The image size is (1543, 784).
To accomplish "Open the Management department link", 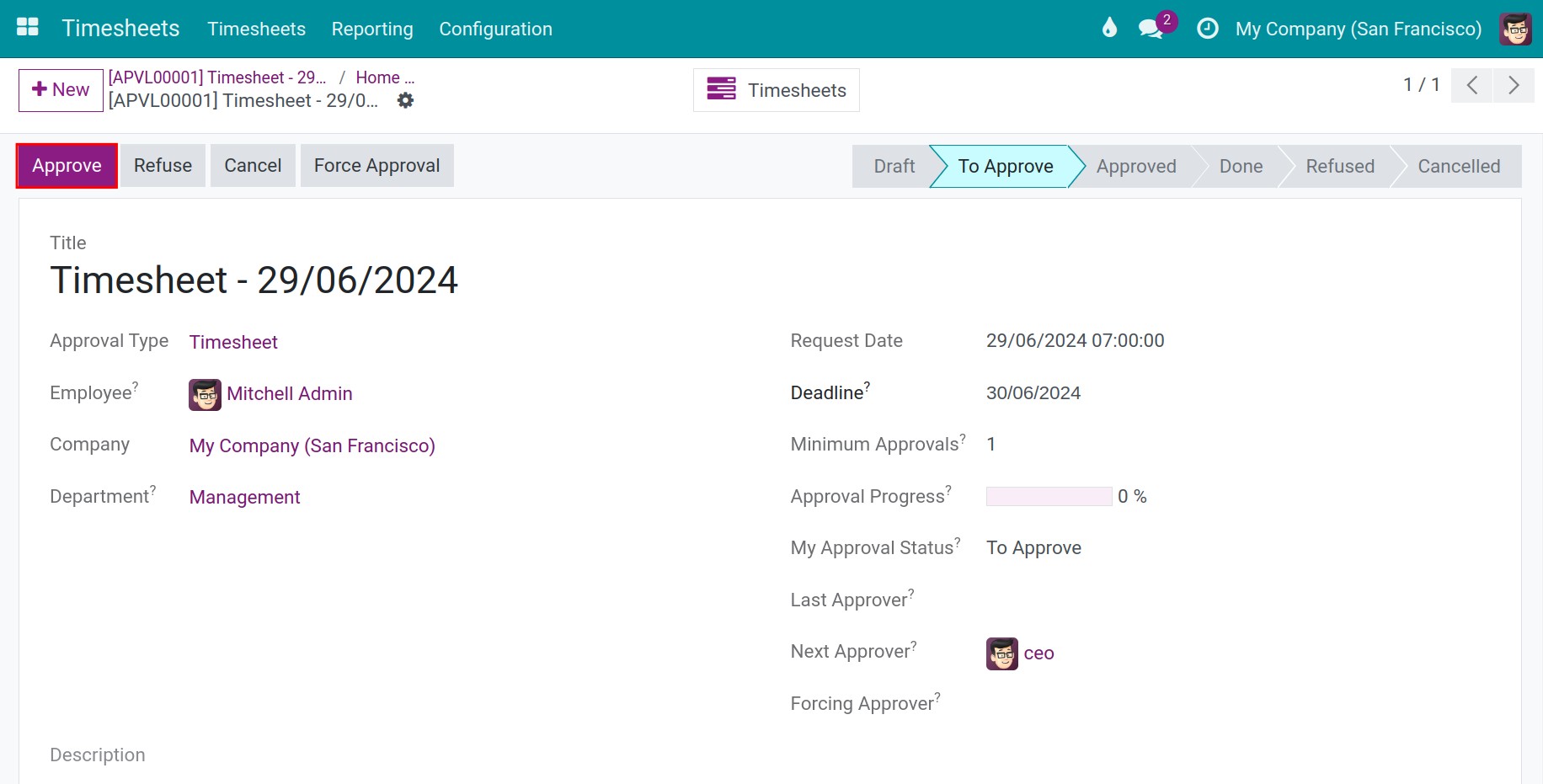I will click(x=244, y=498).
